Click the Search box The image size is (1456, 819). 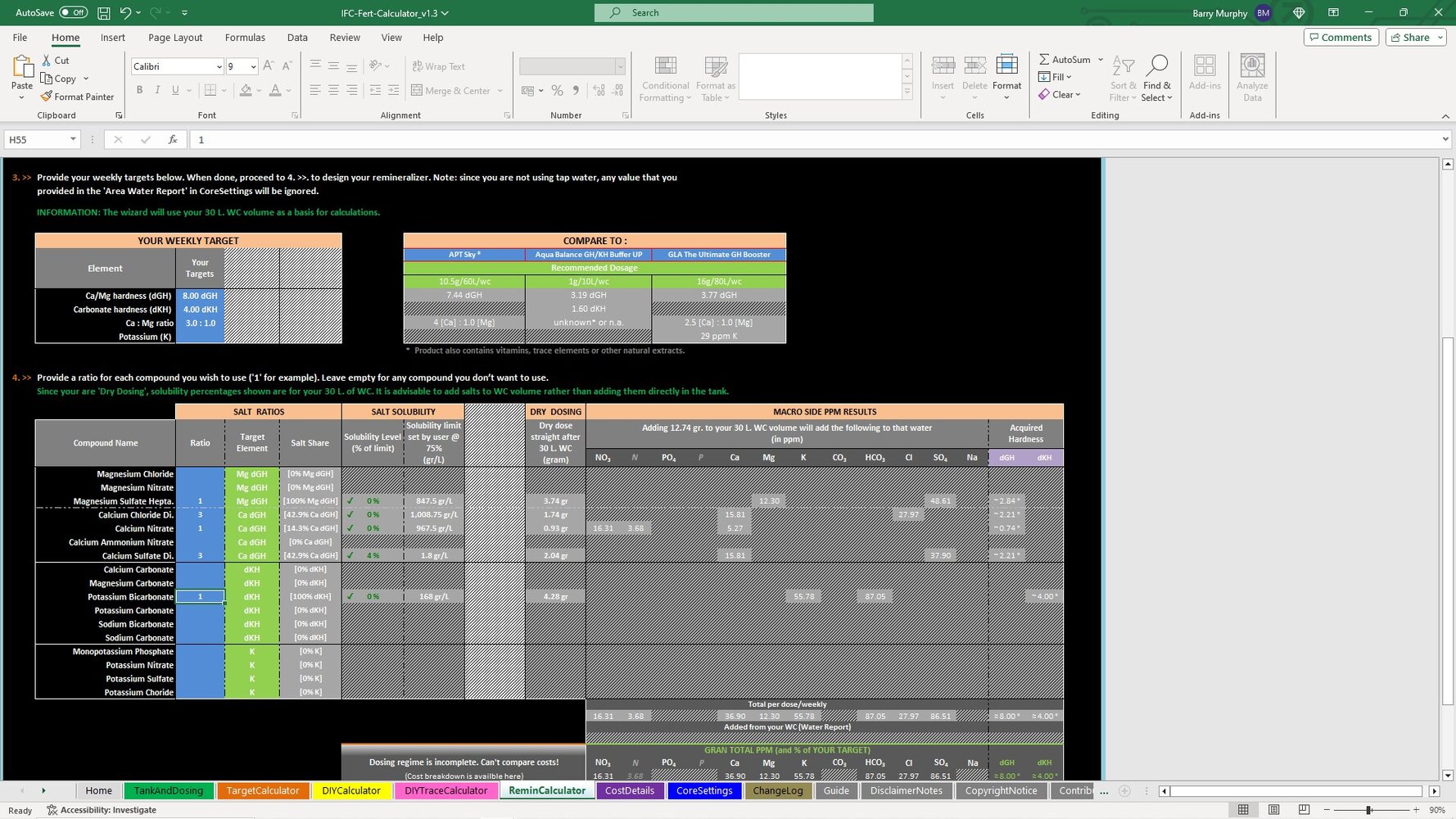[734, 12]
